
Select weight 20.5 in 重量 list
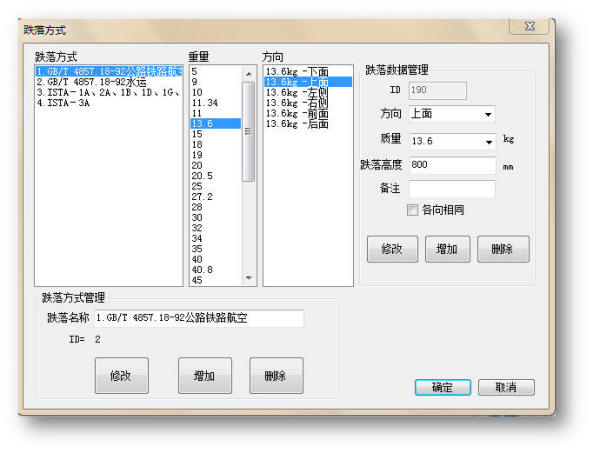tap(216, 176)
